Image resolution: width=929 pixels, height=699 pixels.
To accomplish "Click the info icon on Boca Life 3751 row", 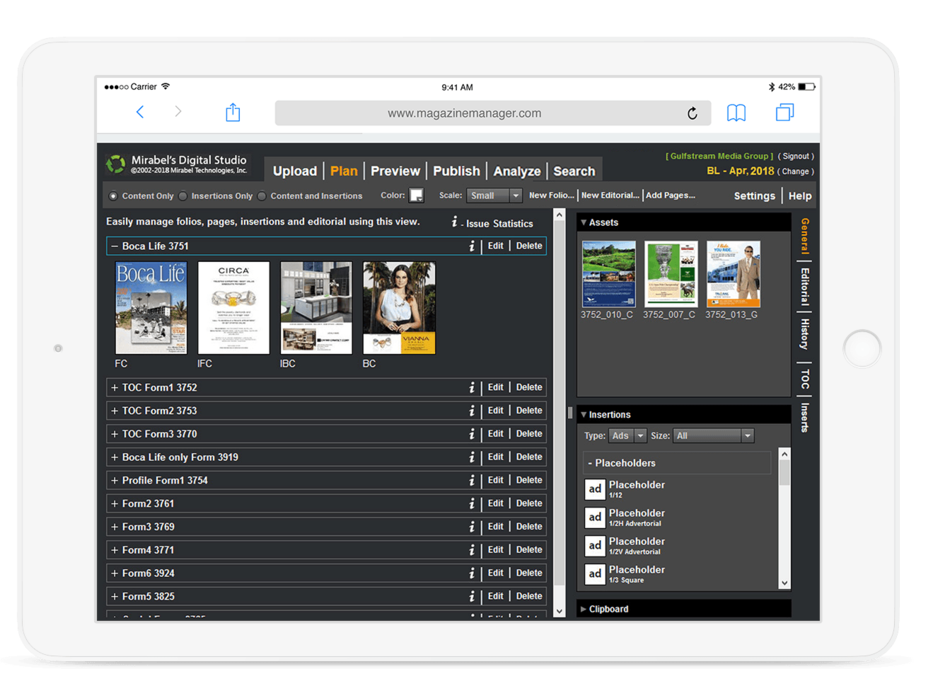I will 471,245.
